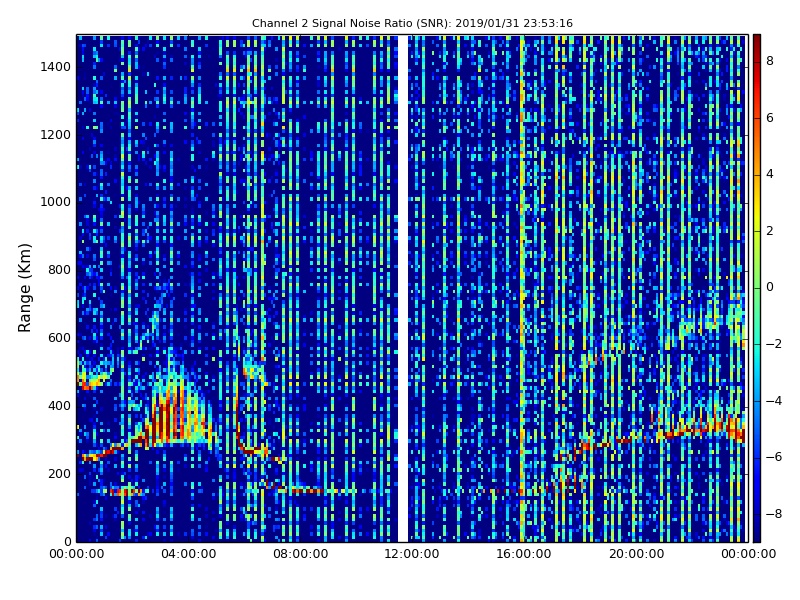The image size is (800, 600).
Task: Click the colorbar label 2
Action: 770,231
